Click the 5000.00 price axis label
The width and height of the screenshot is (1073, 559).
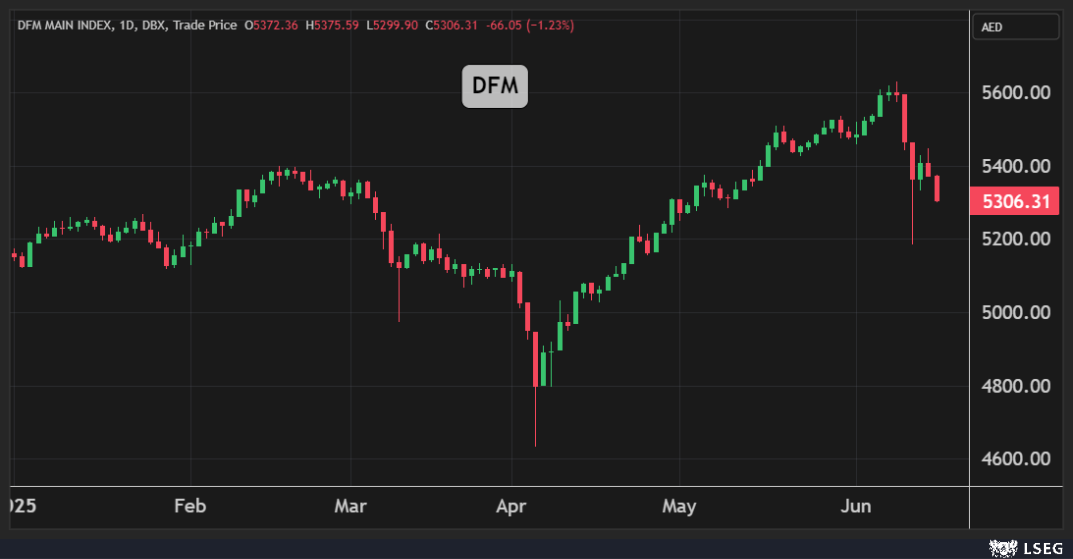point(1016,313)
